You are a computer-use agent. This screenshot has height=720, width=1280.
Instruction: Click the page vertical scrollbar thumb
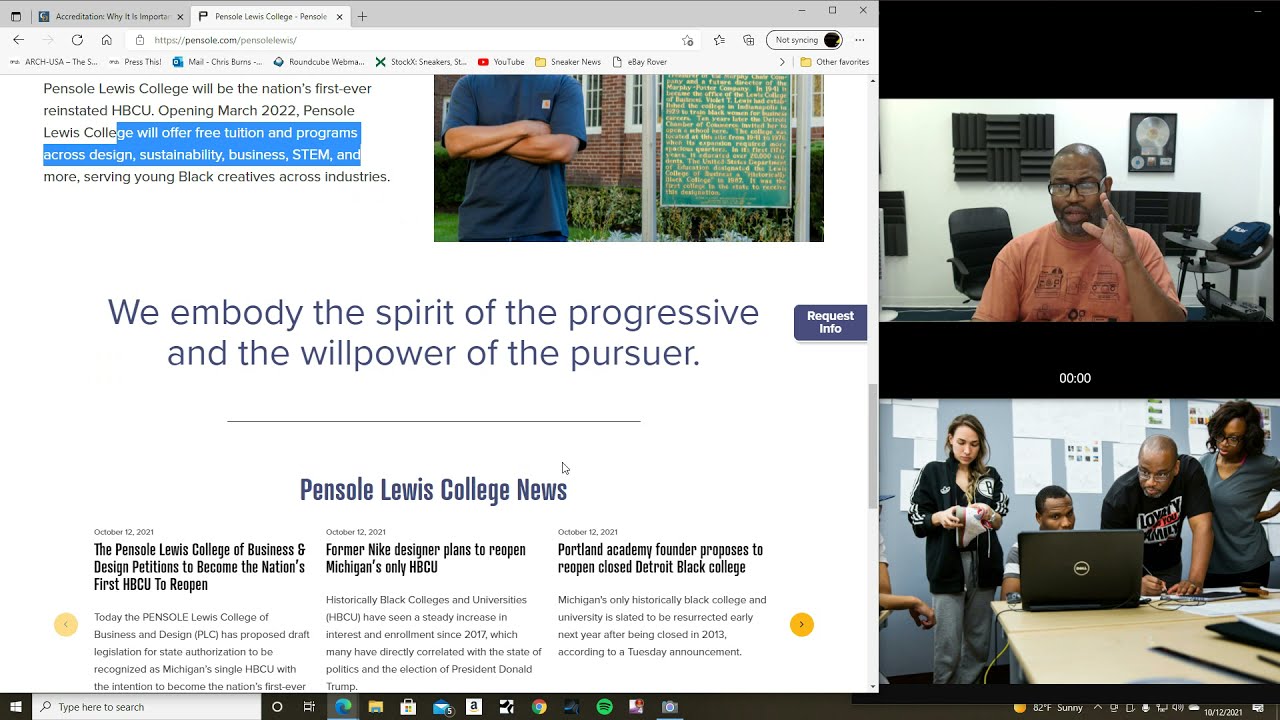(874, 445)
